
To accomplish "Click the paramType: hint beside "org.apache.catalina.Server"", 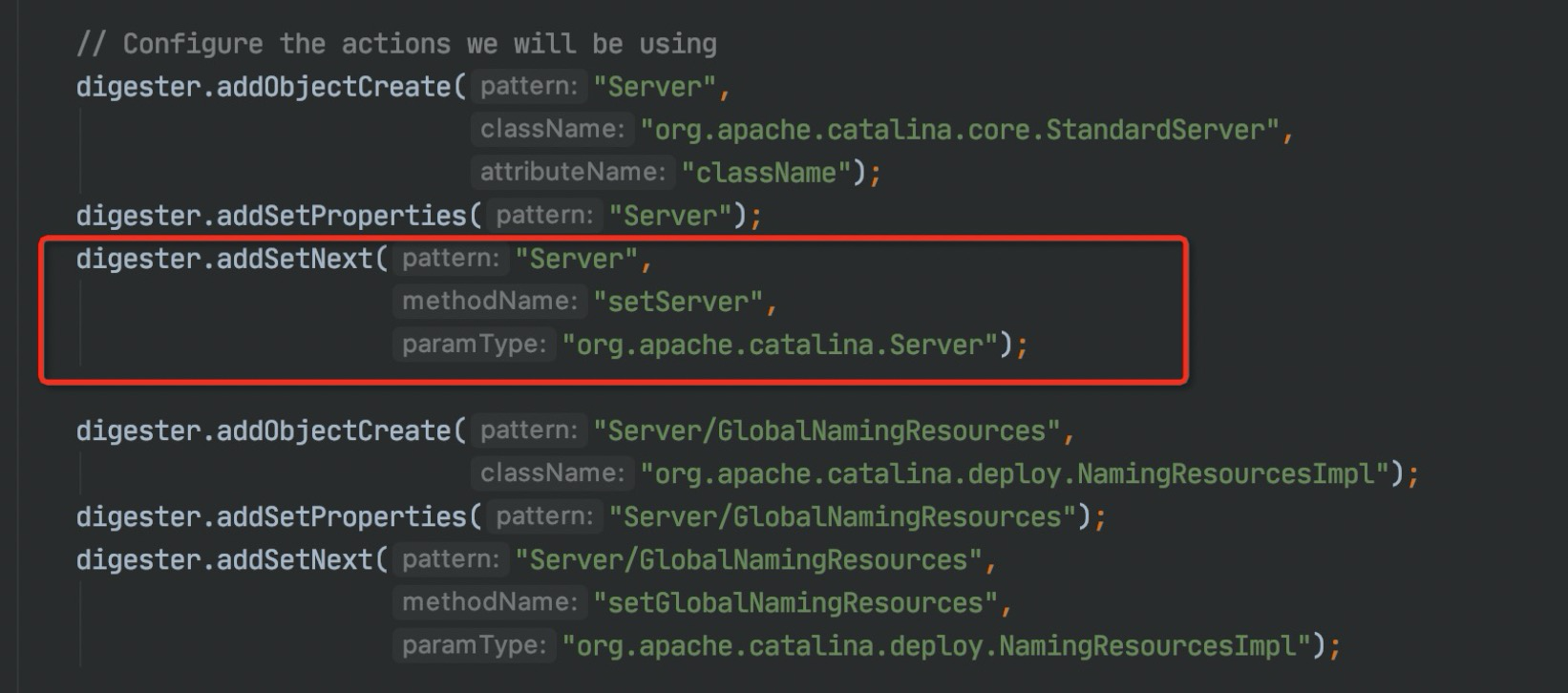I will coord(475,344).
